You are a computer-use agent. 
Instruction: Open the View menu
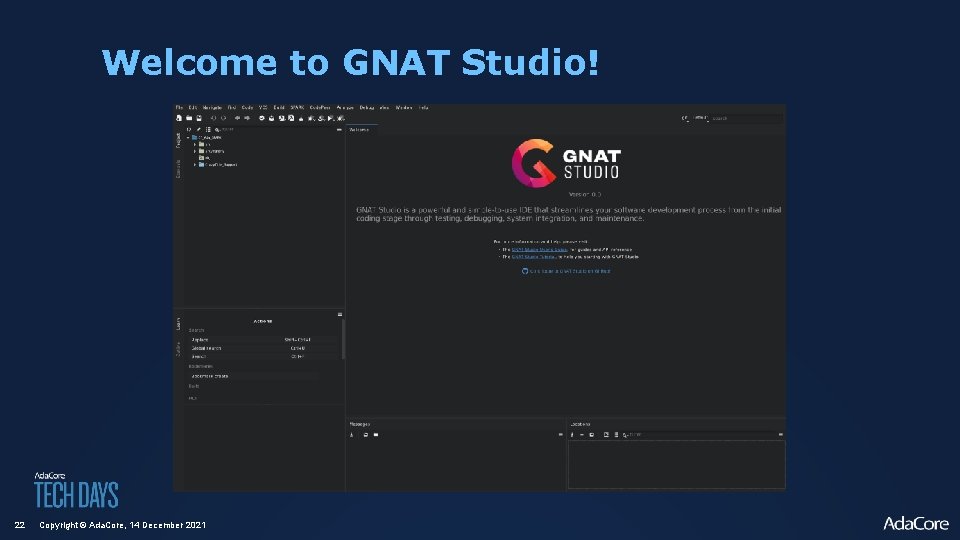(x=384, y=108)
